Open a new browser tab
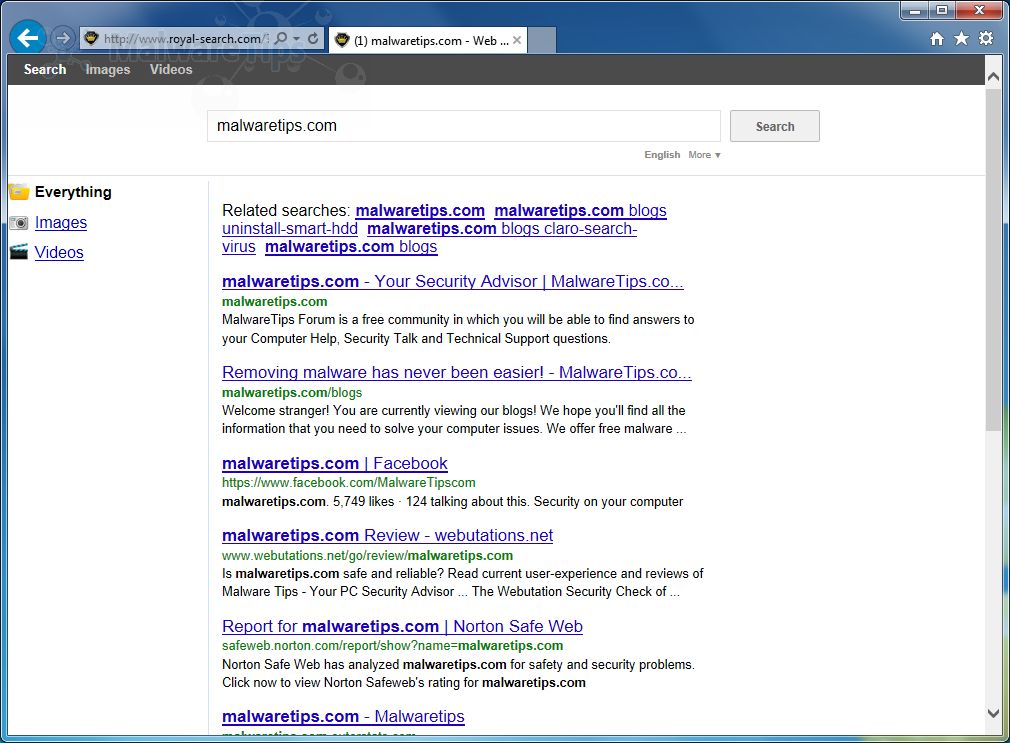The height and width of the screenshot is (743, 1010). [x=539, y=40]
